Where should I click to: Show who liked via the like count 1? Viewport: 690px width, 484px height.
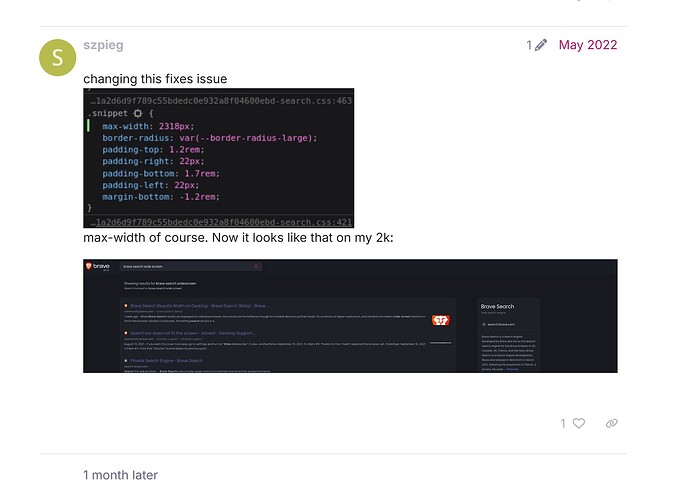pos(563,423)
